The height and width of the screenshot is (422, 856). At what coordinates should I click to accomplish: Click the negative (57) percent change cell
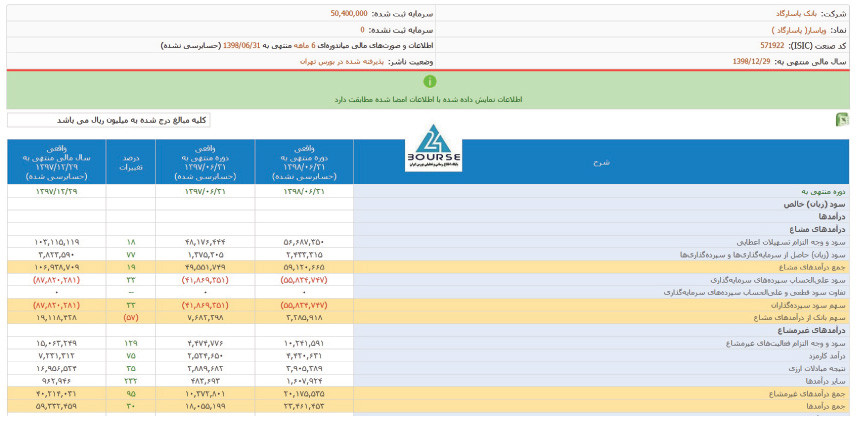131,317
